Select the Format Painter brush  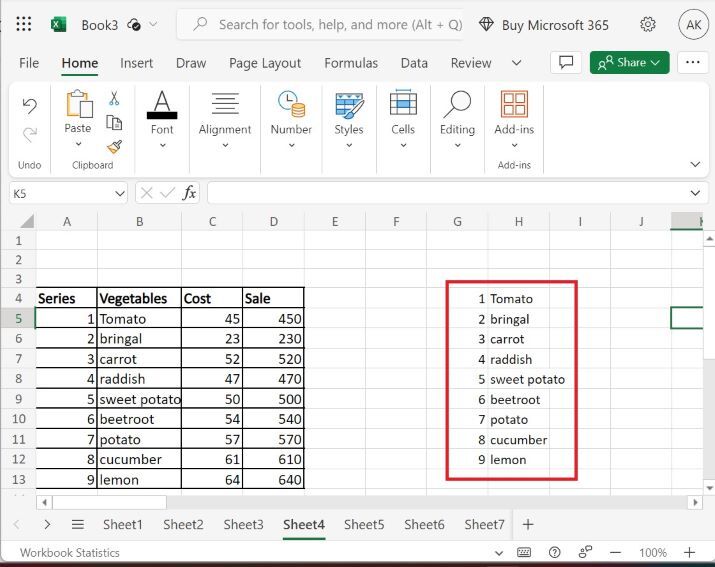[x=114, y=146]
